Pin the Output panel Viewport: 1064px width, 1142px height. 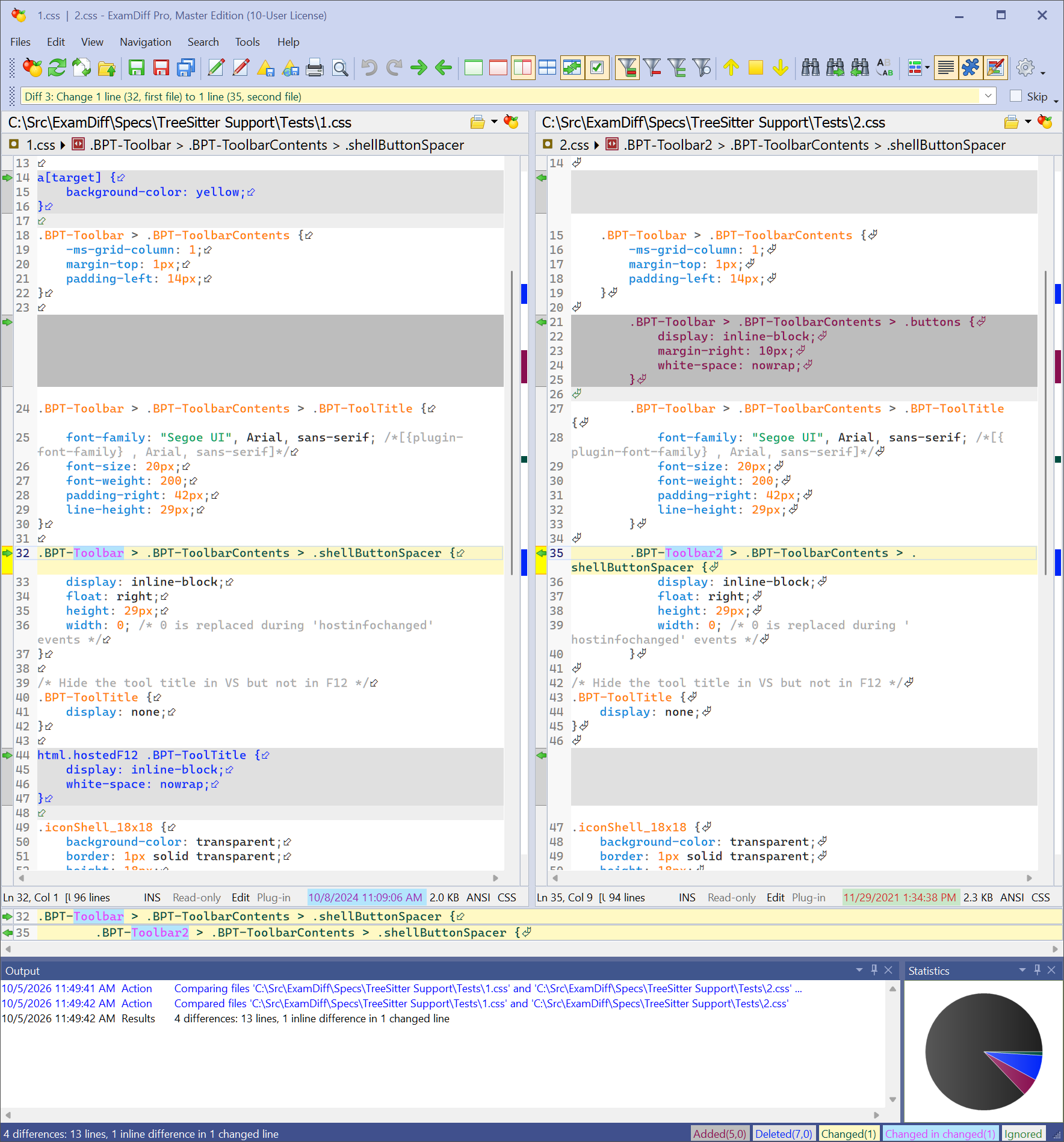pos(874,970)
